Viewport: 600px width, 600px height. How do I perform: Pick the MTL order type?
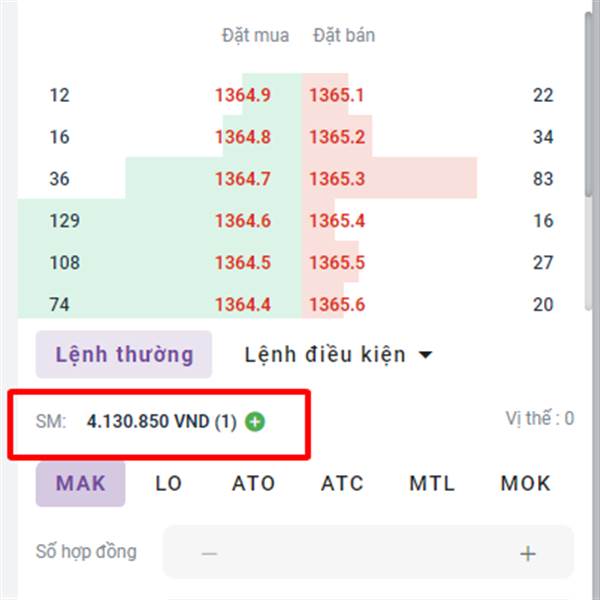(432, 484)
